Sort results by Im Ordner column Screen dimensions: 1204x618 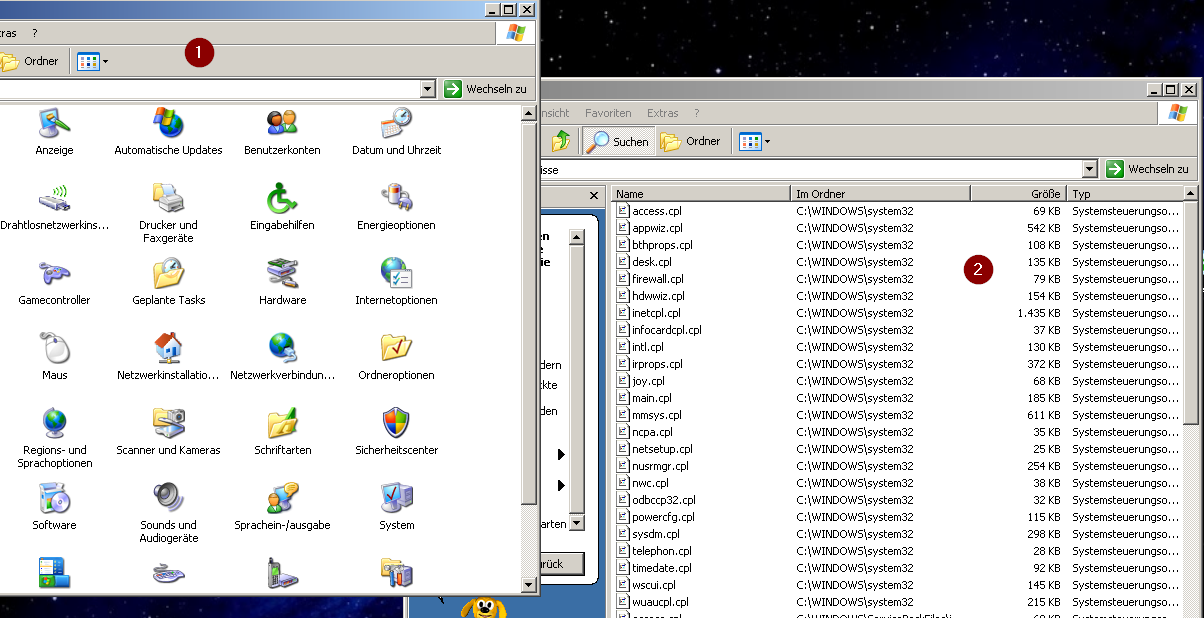click(881, 194)
